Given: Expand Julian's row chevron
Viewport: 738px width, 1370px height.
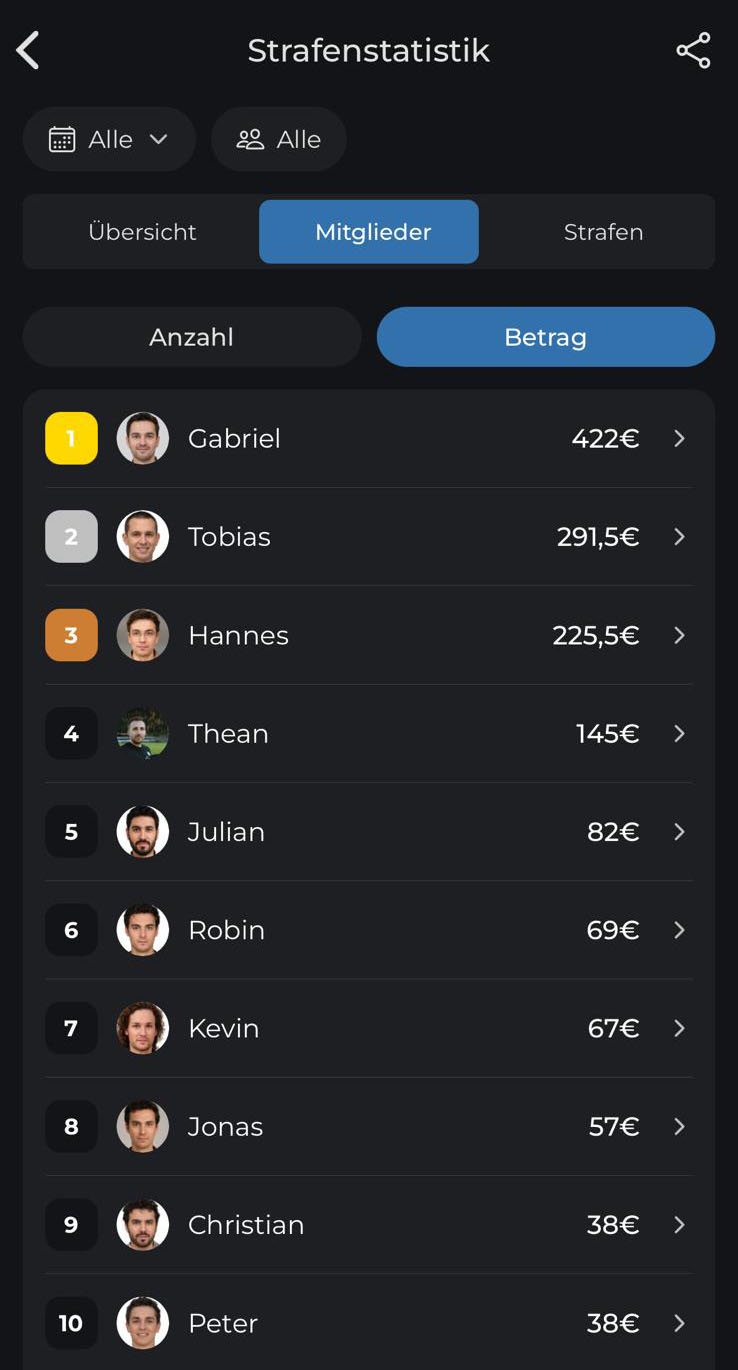Looking at the screenshot, I should [x=679, y=831].
